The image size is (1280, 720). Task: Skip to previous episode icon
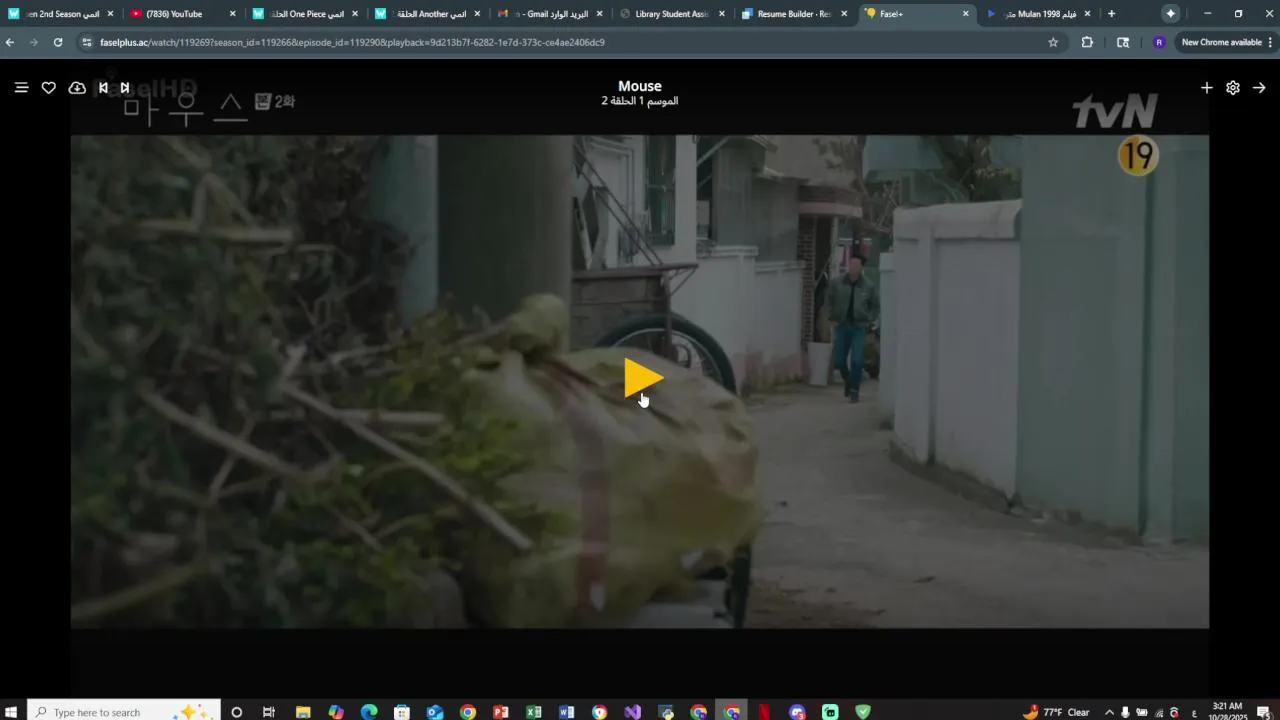click(103, 88)
